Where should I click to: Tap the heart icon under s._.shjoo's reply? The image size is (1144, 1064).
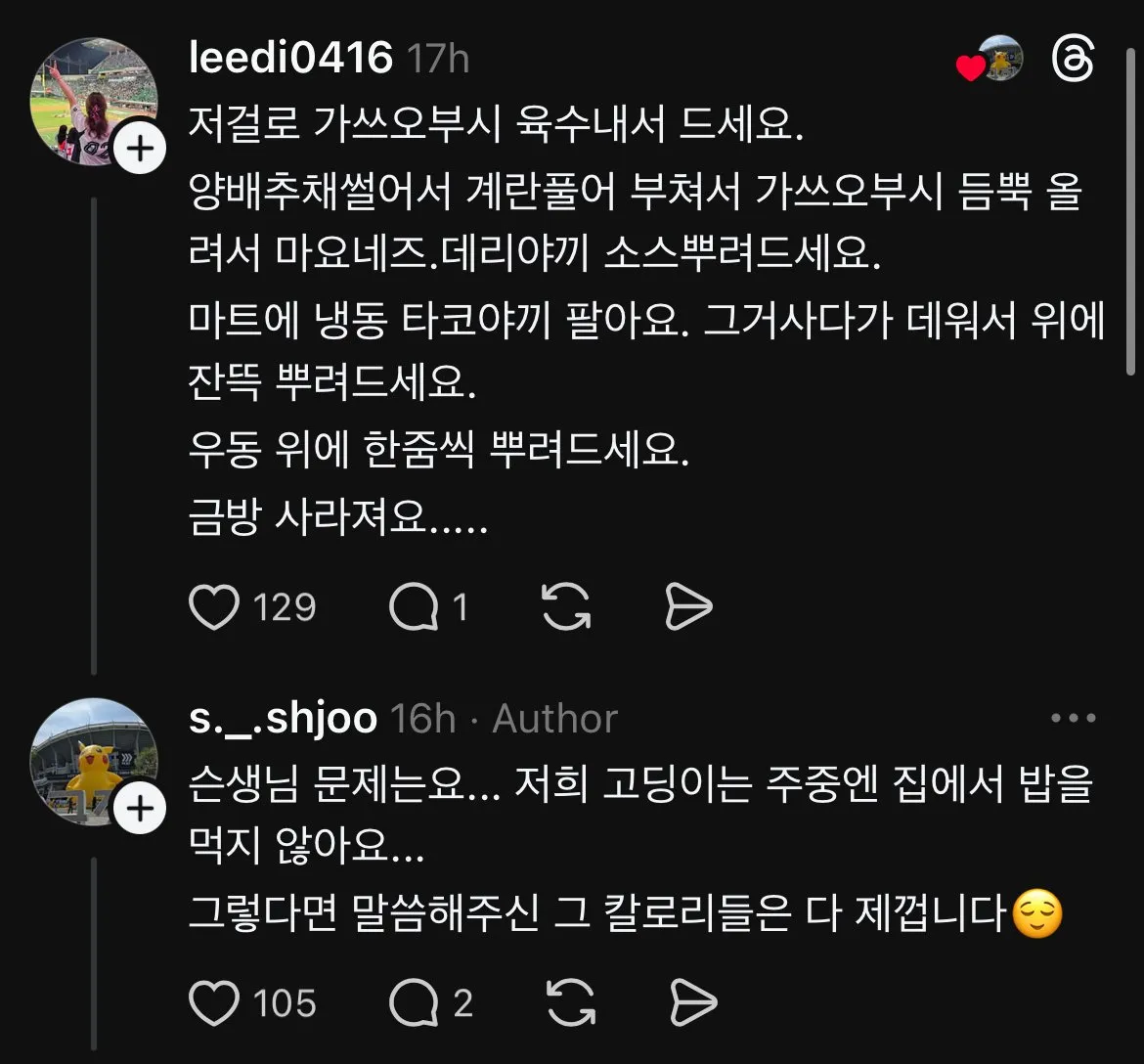[x=215, y=1000]
